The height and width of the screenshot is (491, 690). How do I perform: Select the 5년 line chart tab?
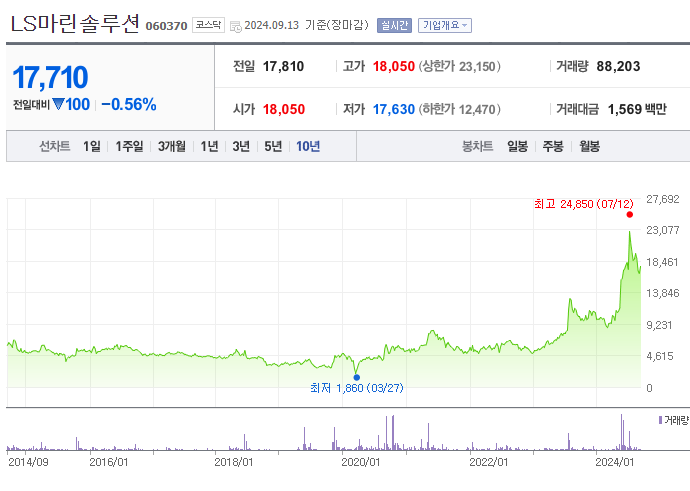pos(273,146)
